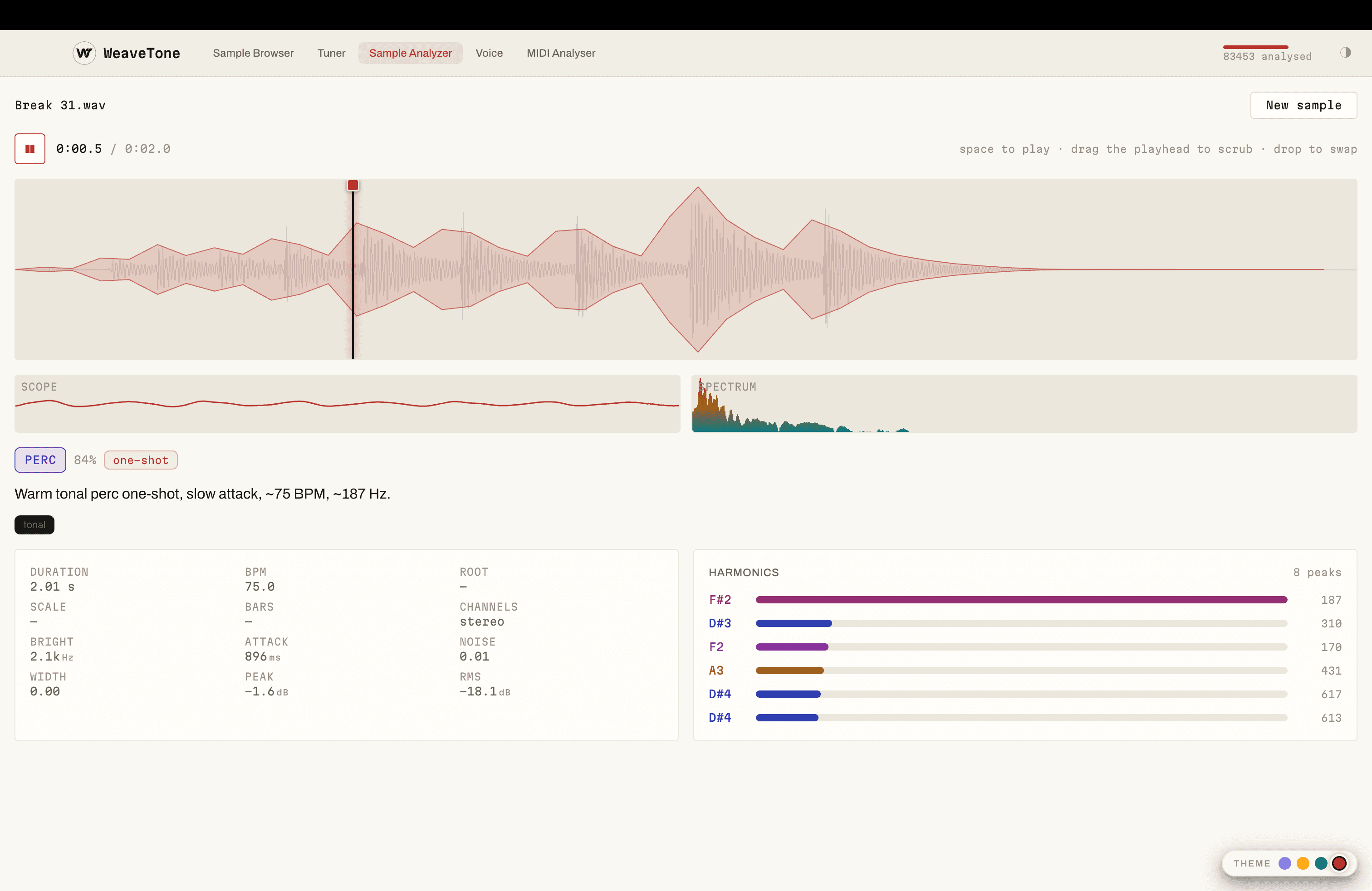Click the BPM value '75.0'

click(260, 587)
